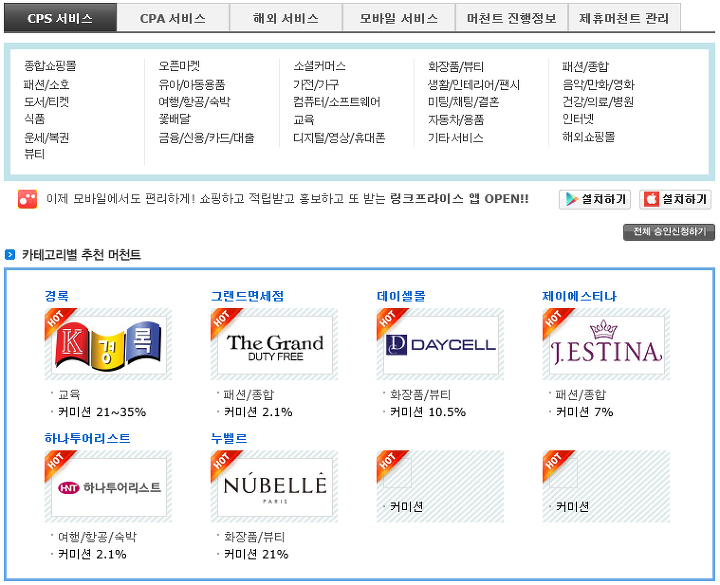The image size is (720, 585).
Task: Select the 도서/티켓 category
Action: (46, 102)
